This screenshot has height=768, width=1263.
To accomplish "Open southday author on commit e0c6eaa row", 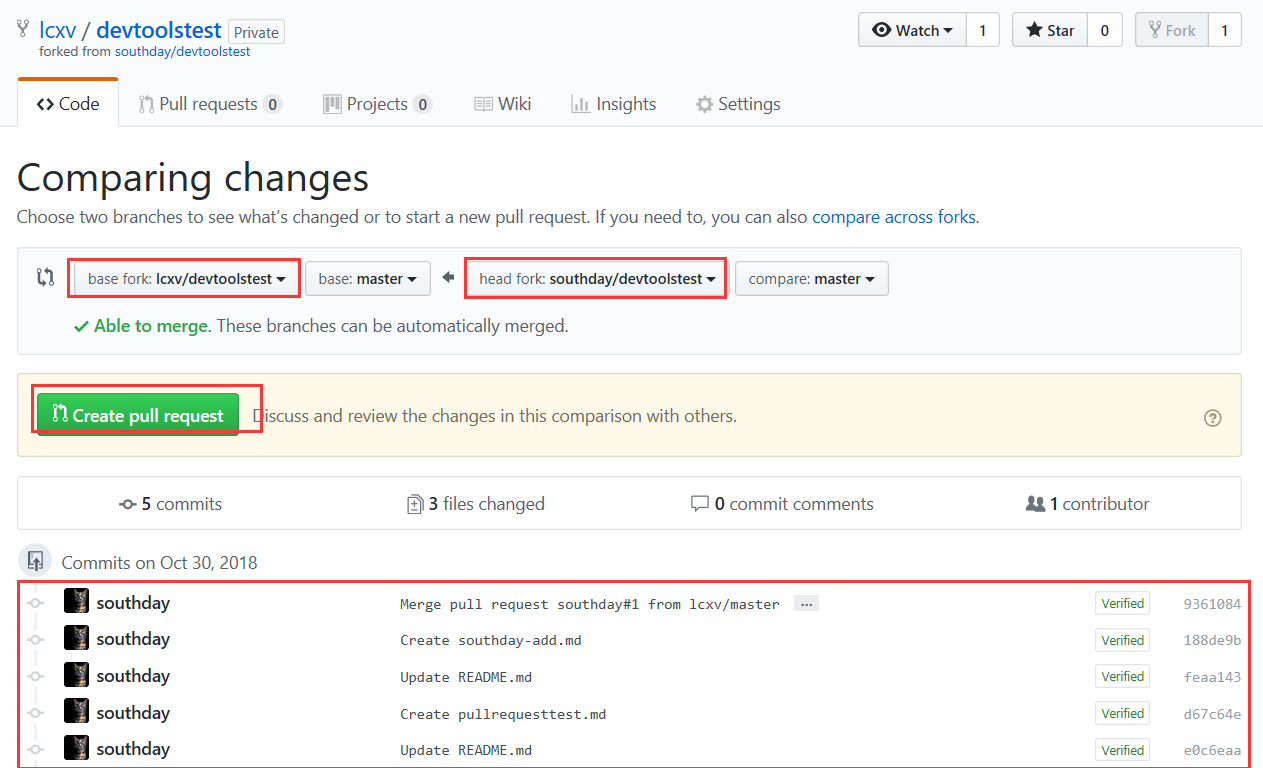I will (x=133, y=749).
